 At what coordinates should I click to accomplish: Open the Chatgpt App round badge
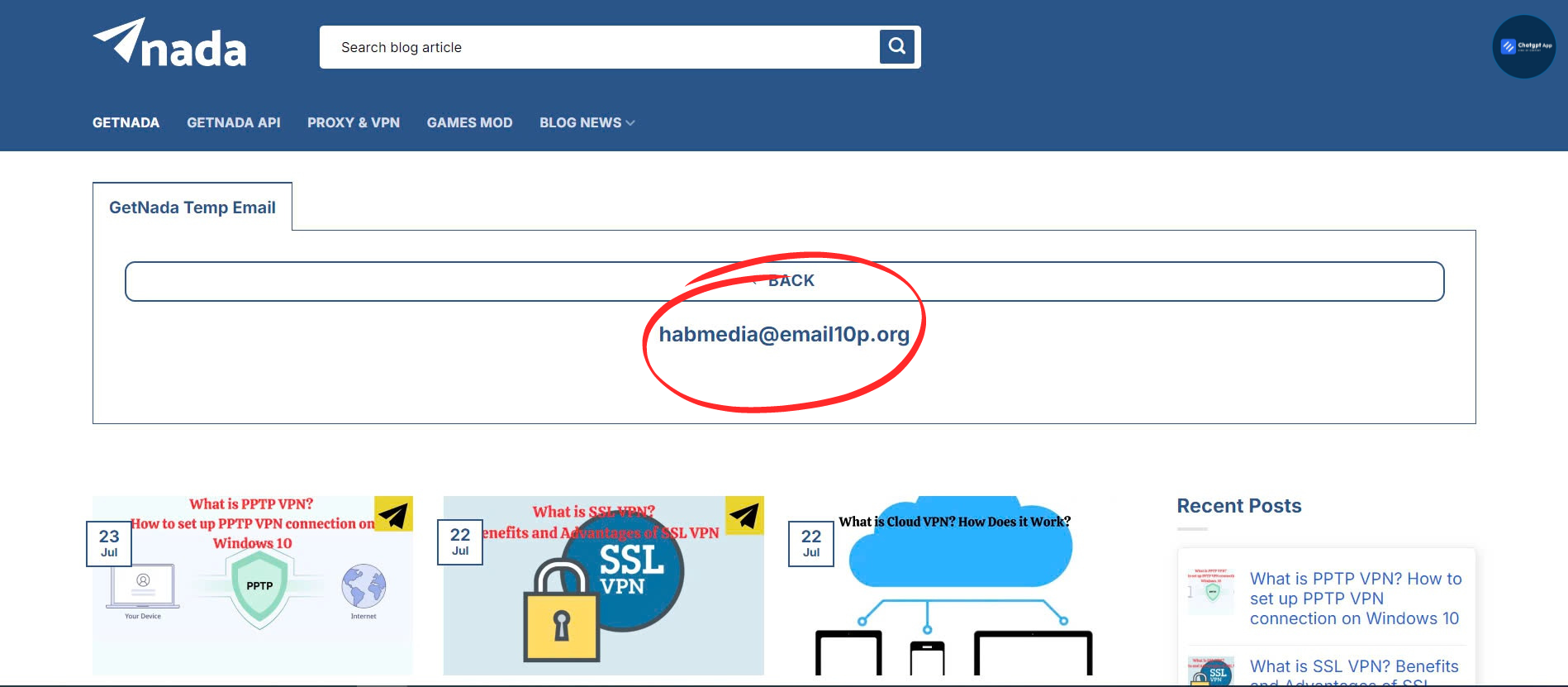tap(1524, 46)
